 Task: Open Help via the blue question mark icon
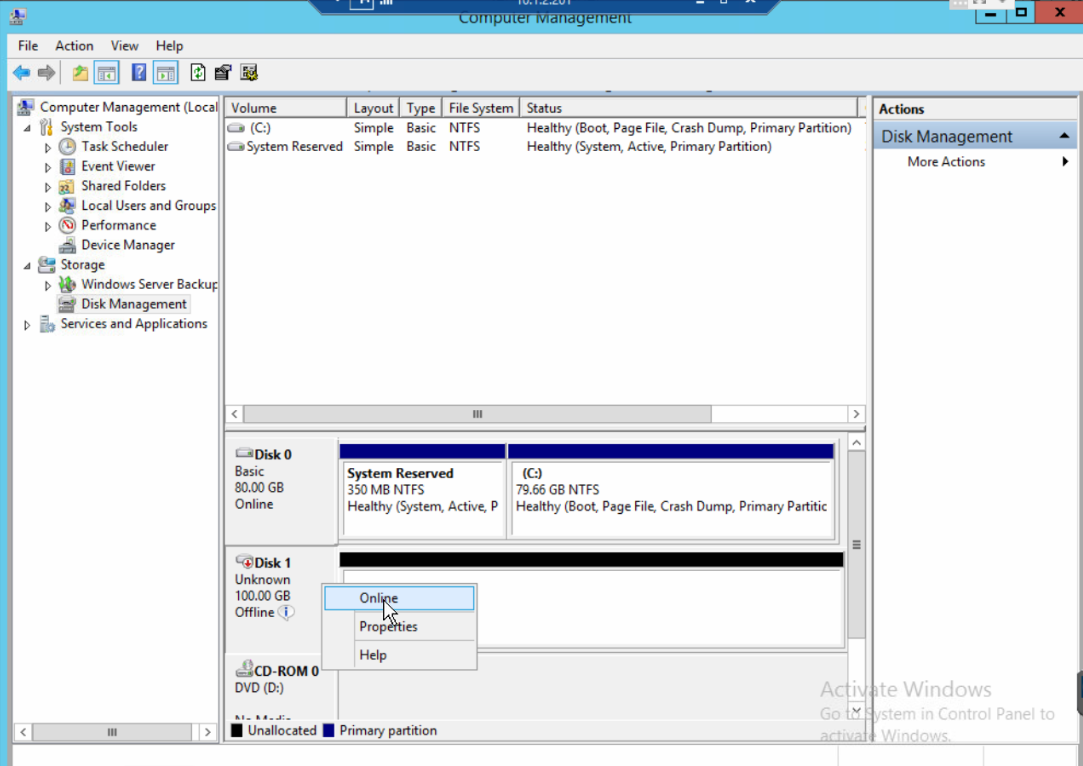coord(138,73)
